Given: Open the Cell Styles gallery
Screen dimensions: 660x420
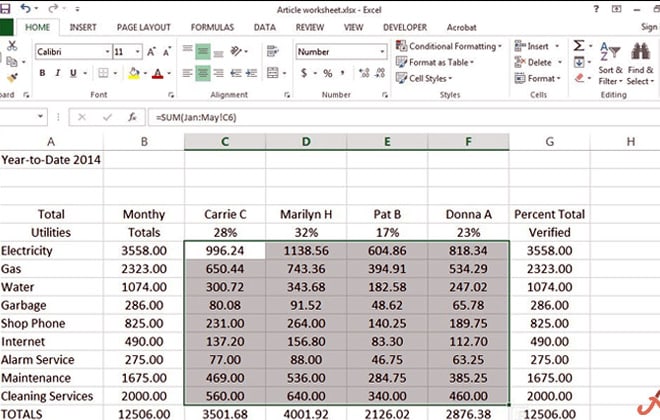Looking at the screenshot, I should tap(424, 78).
